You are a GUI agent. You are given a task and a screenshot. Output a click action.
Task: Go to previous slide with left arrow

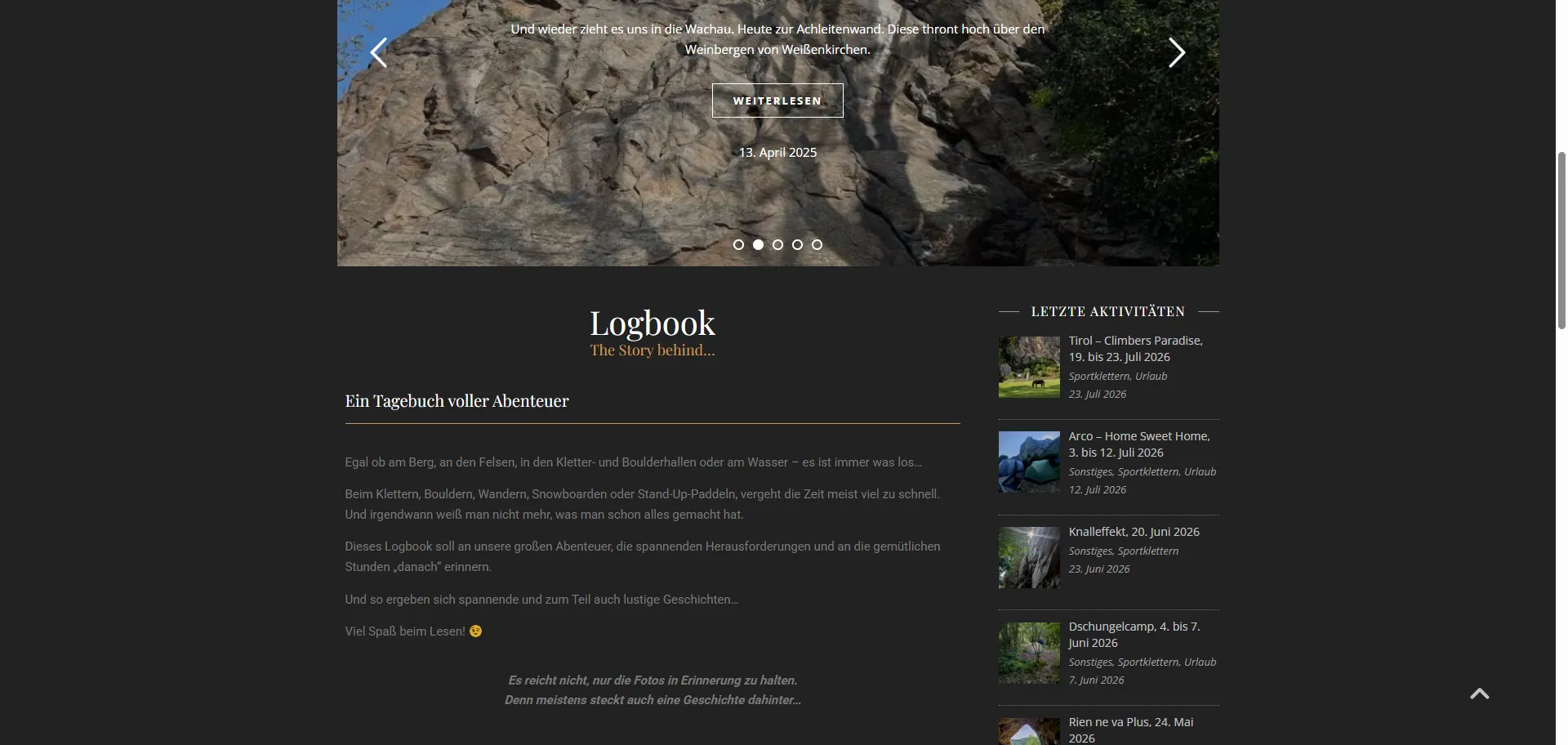378,53
